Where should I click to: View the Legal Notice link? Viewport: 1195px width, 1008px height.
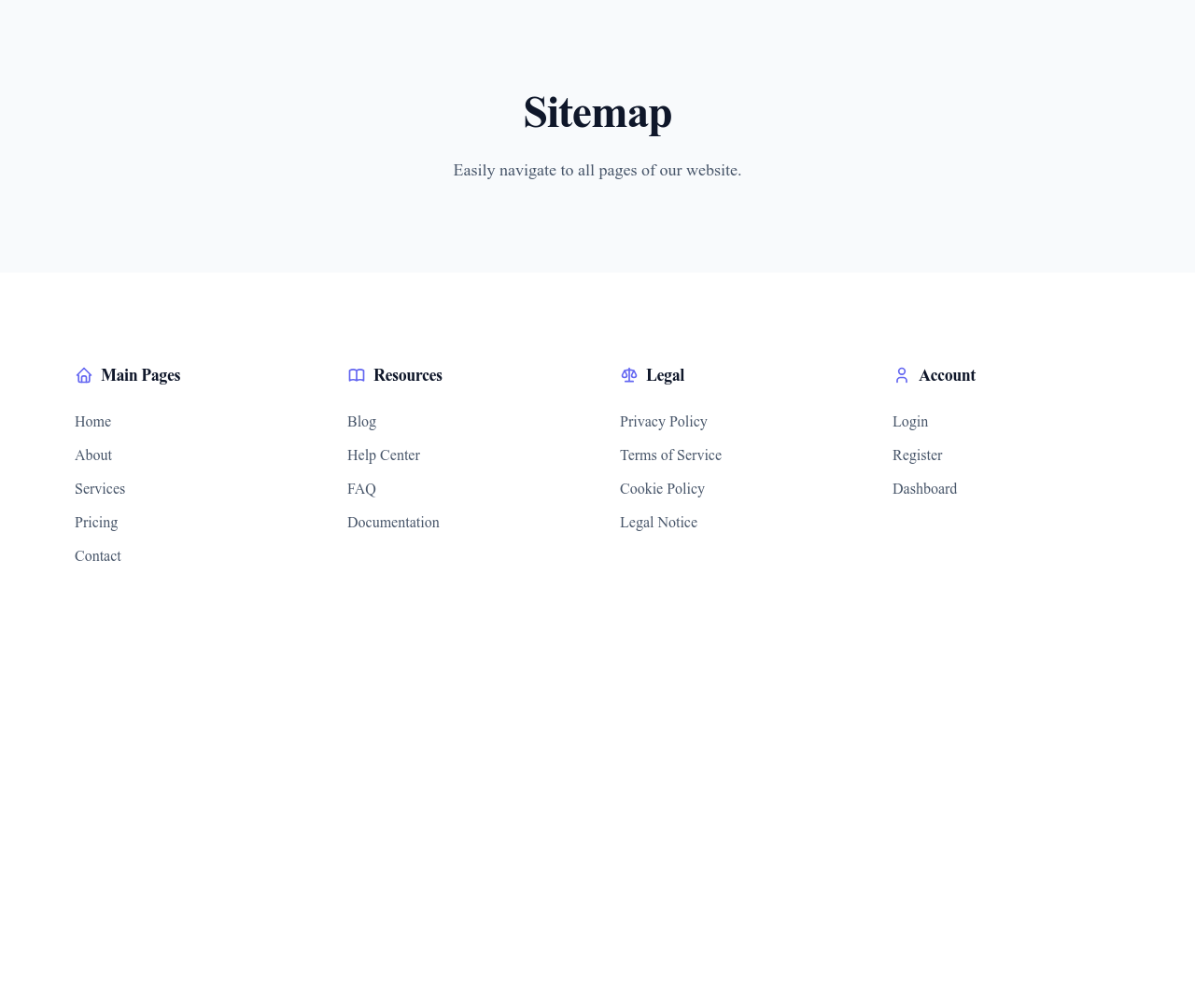(x=658, y=523)
